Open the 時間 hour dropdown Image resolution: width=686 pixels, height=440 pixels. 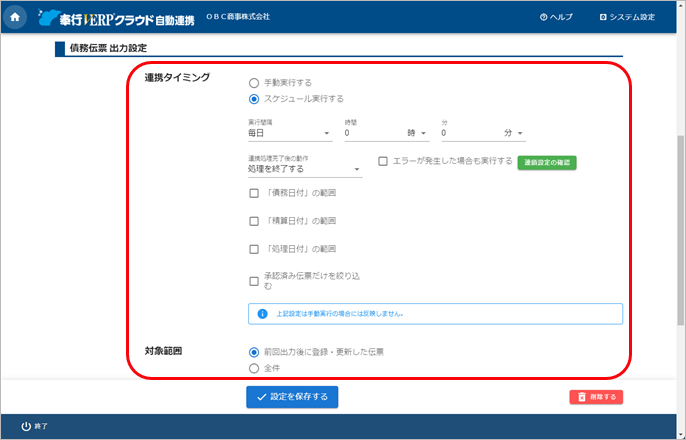click(387, 133)
